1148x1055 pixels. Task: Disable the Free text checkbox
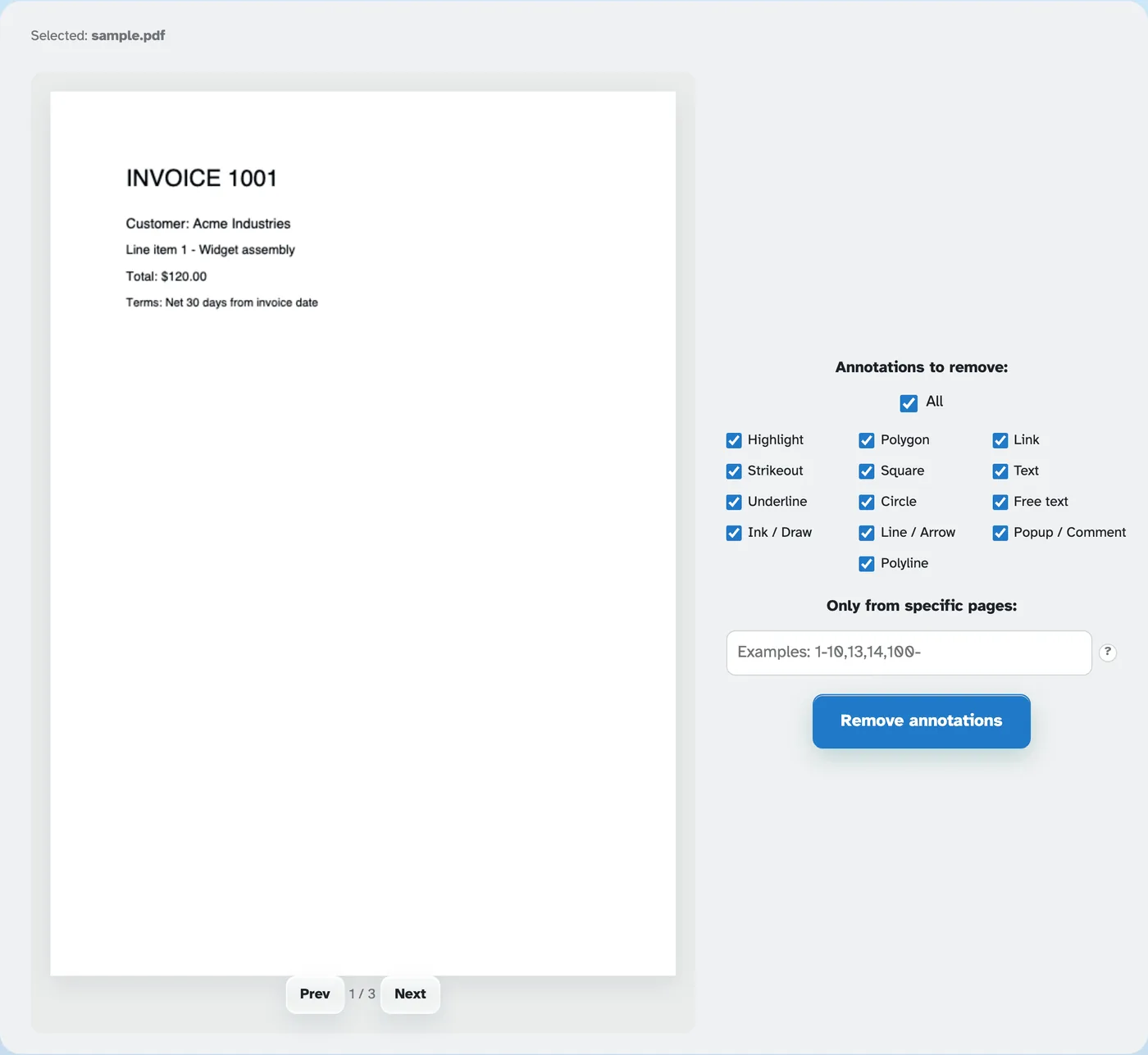[x=1000, y=502]
